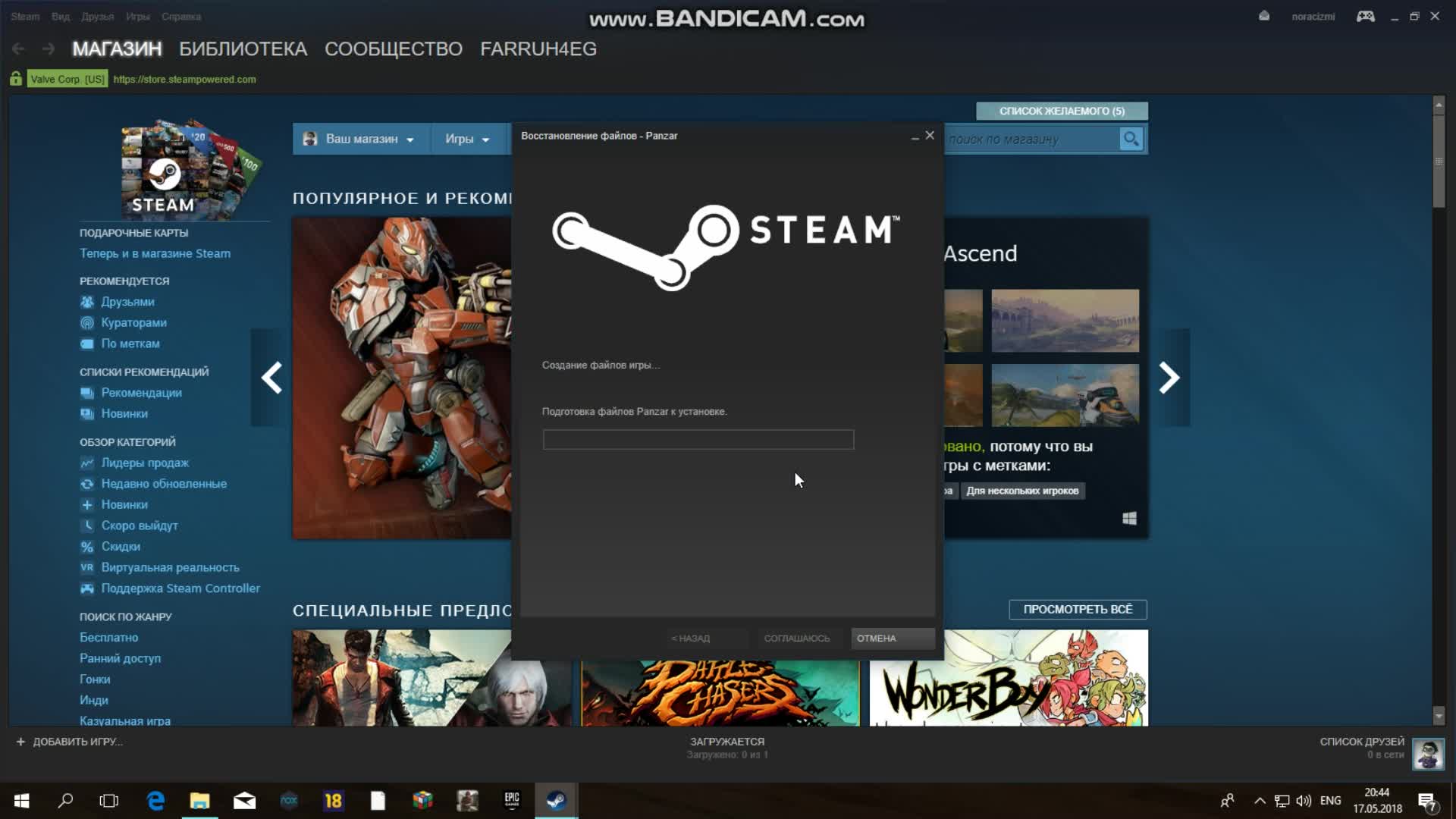
Task: Open the Инди genre
Action: [94, 700]
